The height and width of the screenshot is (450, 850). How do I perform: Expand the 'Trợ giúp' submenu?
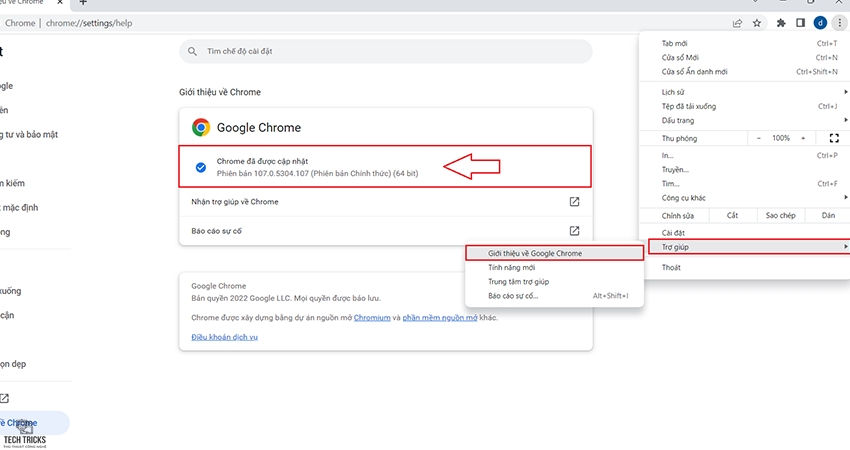[749, 247]
